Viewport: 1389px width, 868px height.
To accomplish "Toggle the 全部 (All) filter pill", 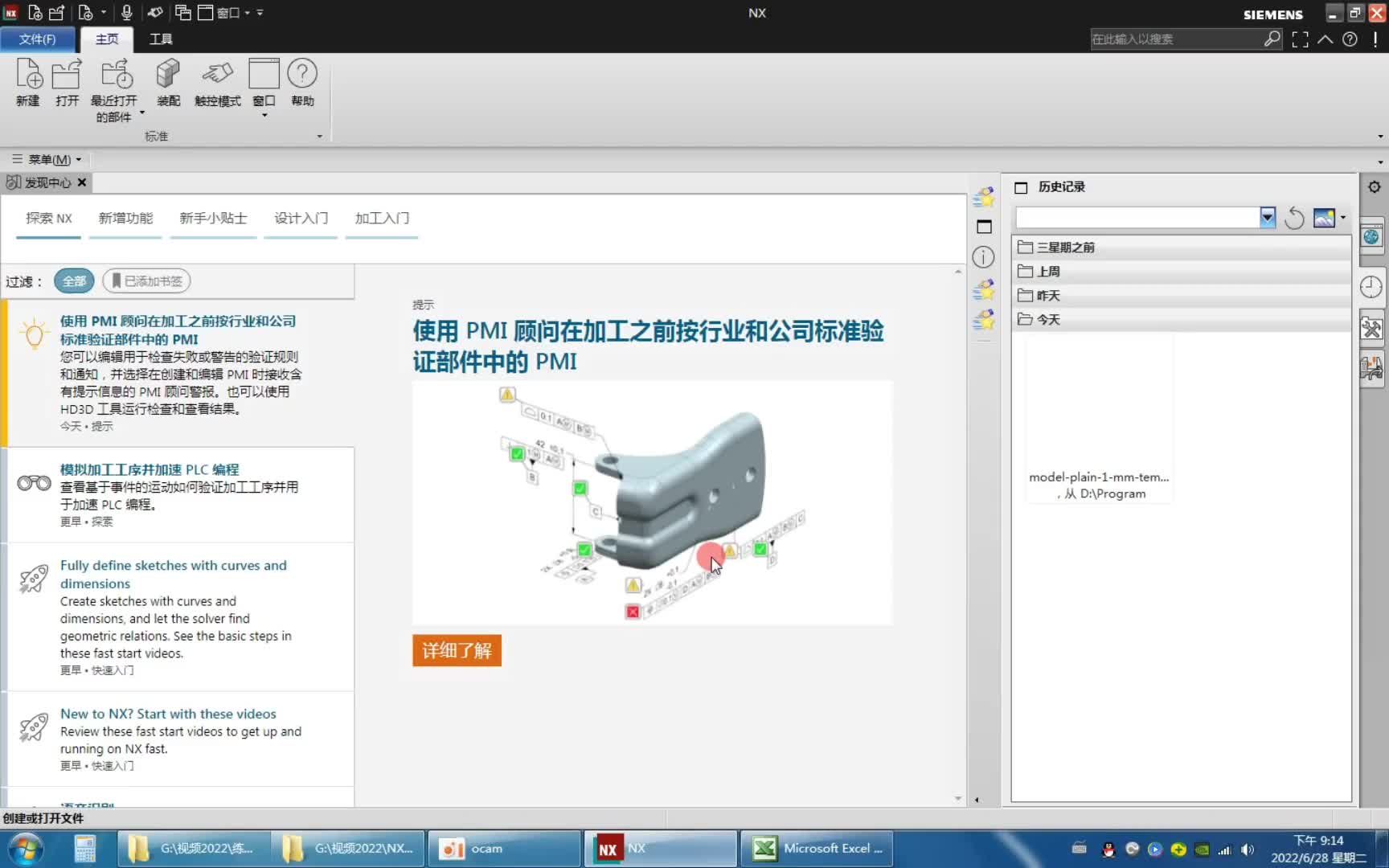I will (74, 281).
